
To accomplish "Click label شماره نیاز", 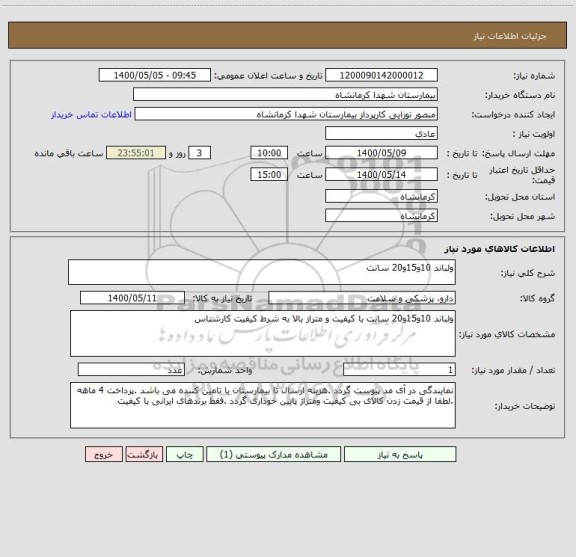I will pos(534,76).
